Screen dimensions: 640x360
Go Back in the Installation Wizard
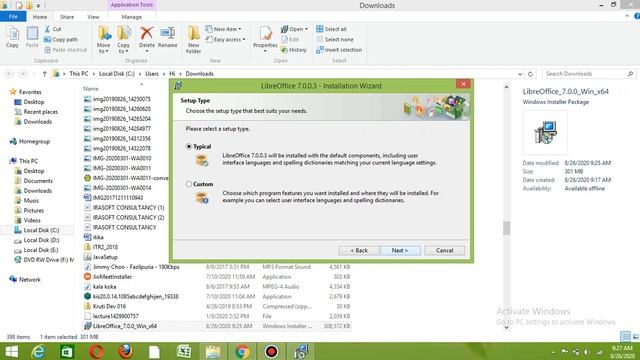(359, 250)
